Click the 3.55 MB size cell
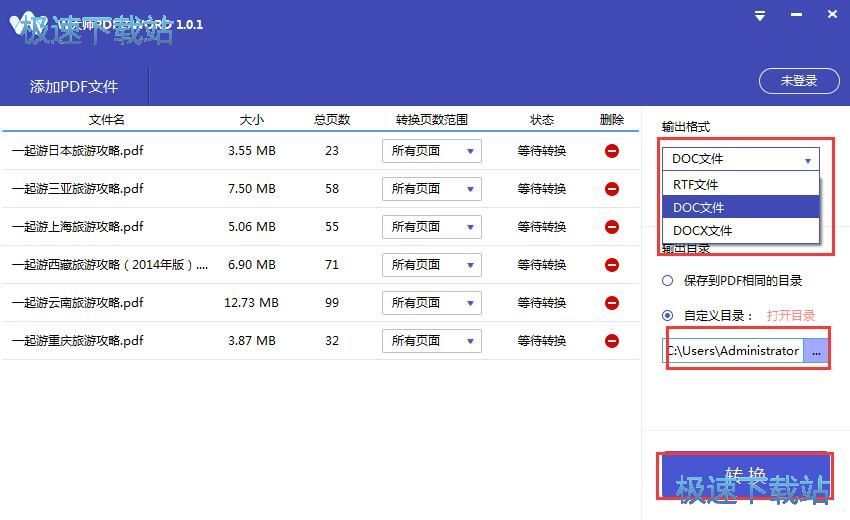 [252, 151]
